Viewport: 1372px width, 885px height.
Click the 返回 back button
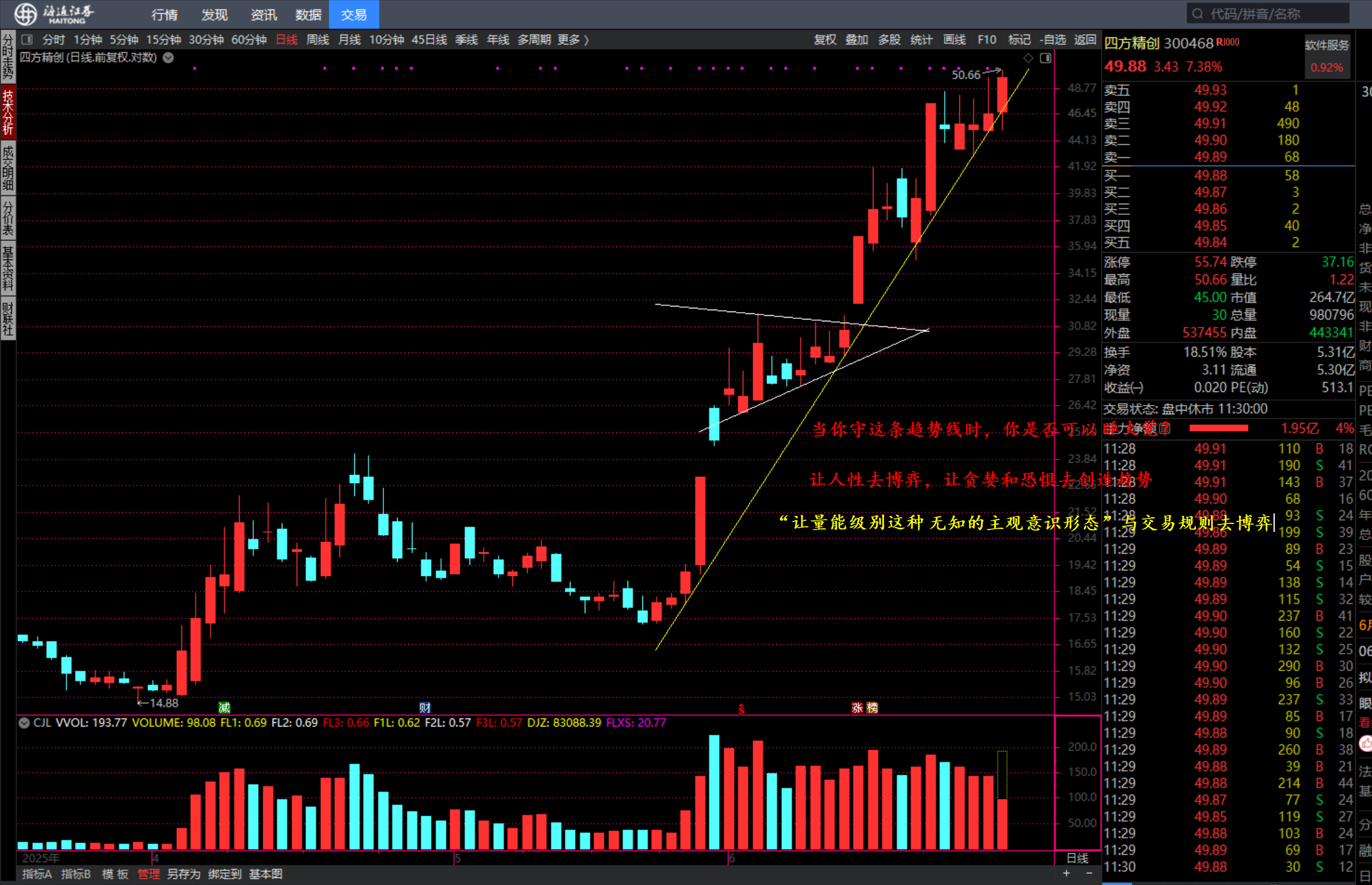pos(1085,40)
